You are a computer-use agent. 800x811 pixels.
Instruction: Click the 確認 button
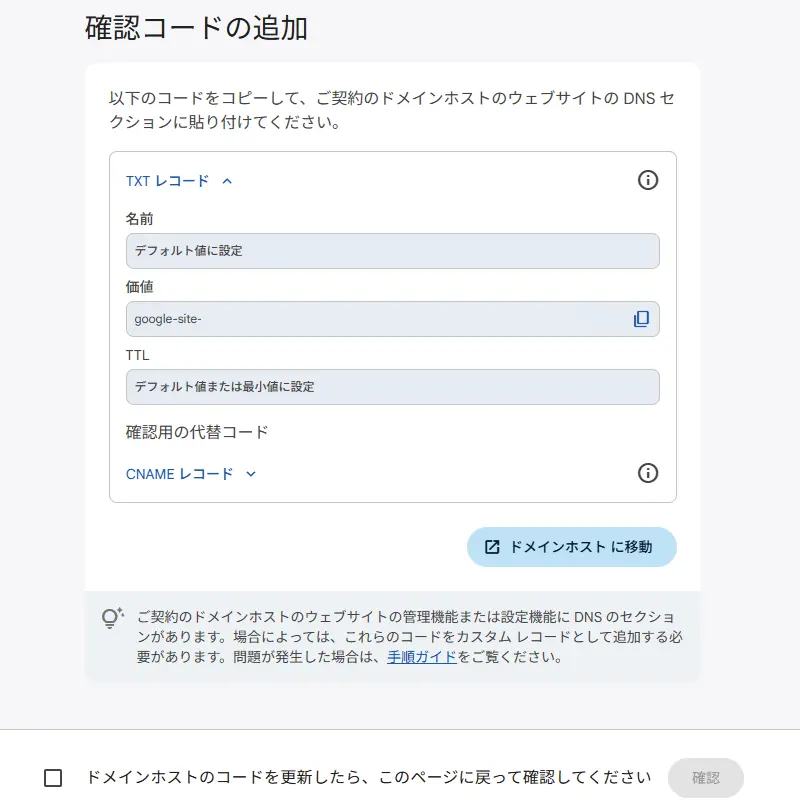coord(705,778)
